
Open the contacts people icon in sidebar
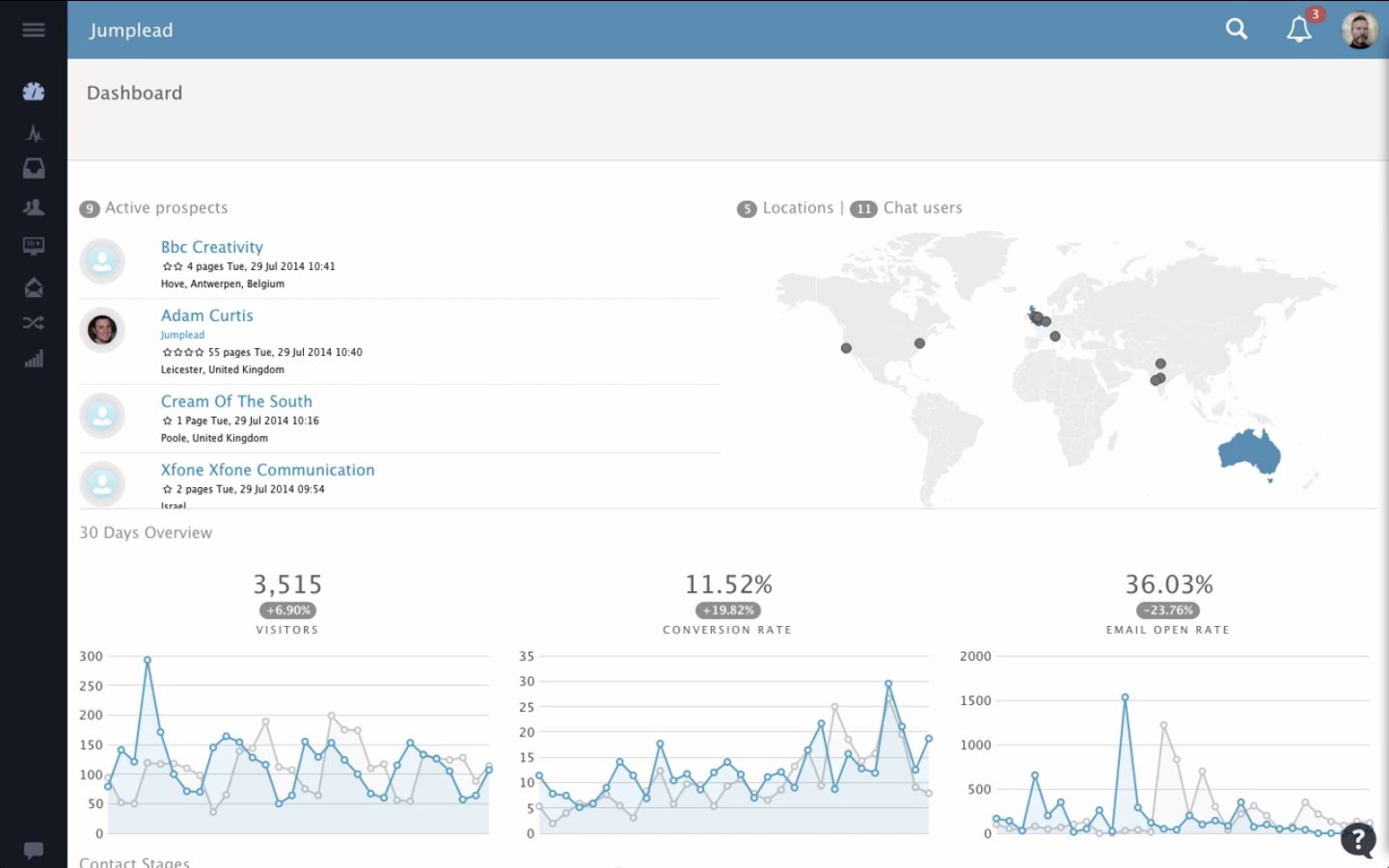pos(34,207)
